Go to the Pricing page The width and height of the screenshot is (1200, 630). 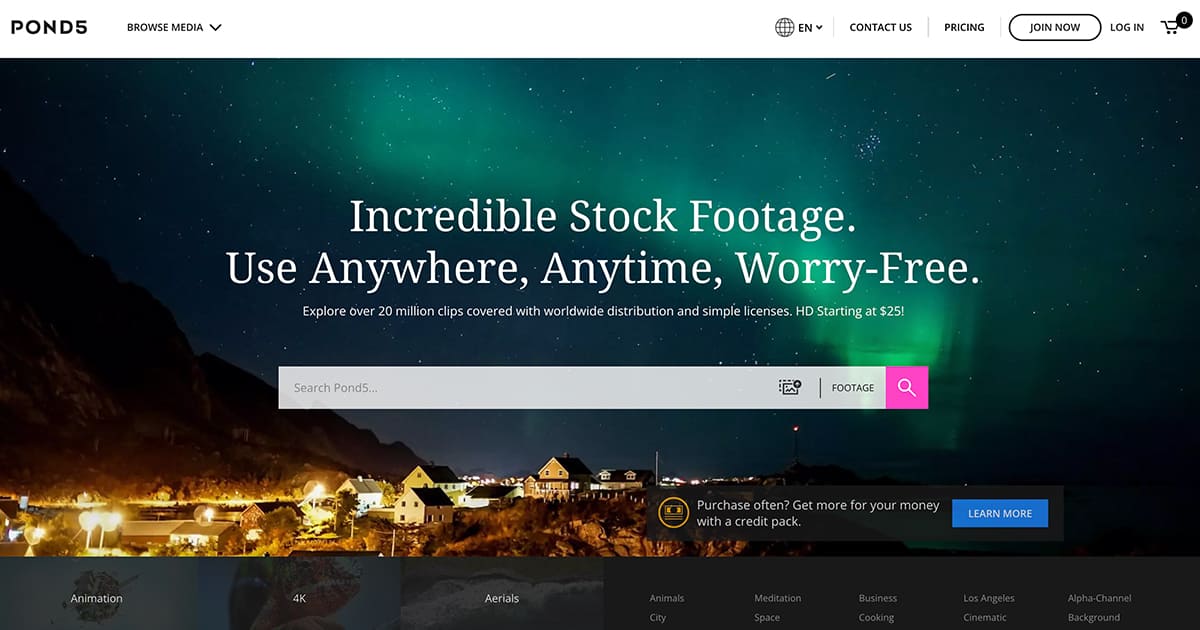(964, 28)
